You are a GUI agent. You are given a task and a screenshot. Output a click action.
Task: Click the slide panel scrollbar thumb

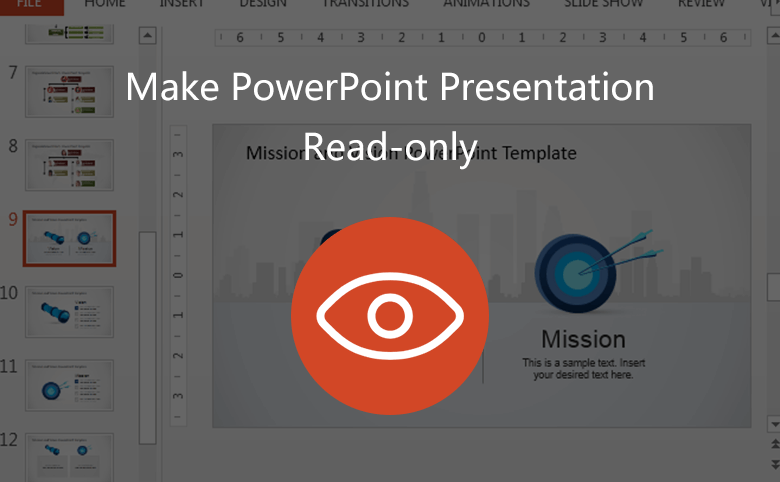[148, 338]
